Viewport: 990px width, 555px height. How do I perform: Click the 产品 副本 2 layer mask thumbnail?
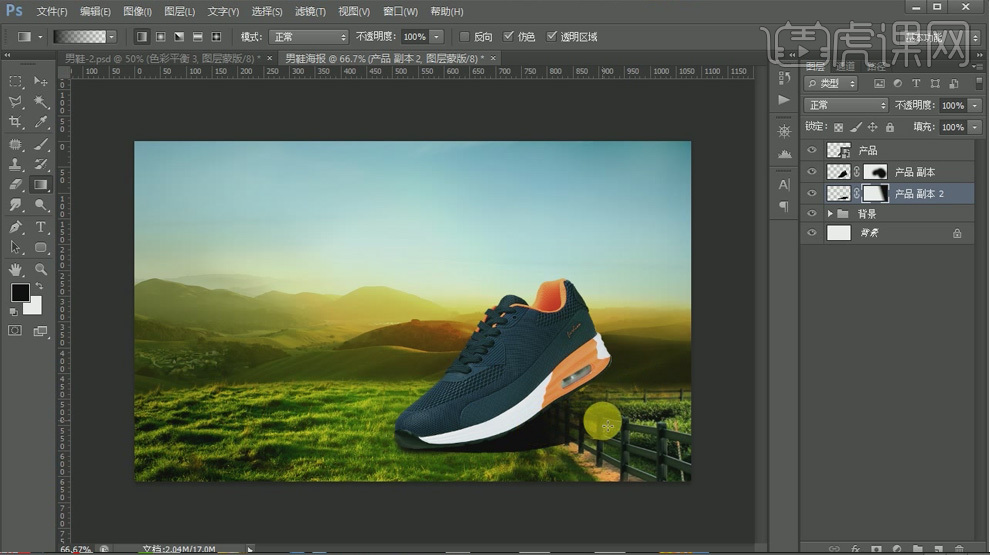tap(875, 193)
